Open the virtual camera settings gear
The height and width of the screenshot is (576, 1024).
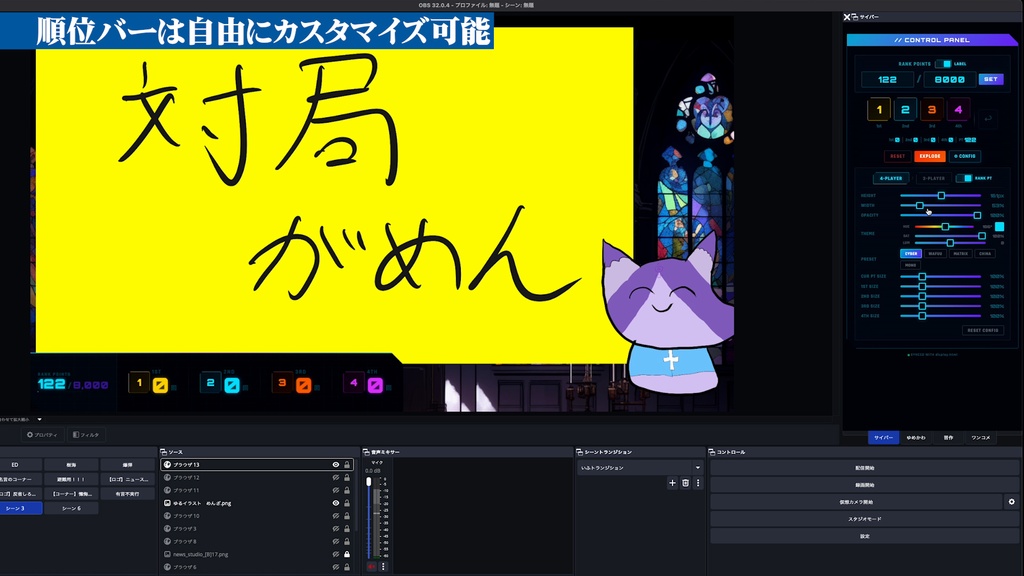(1013, 502)
